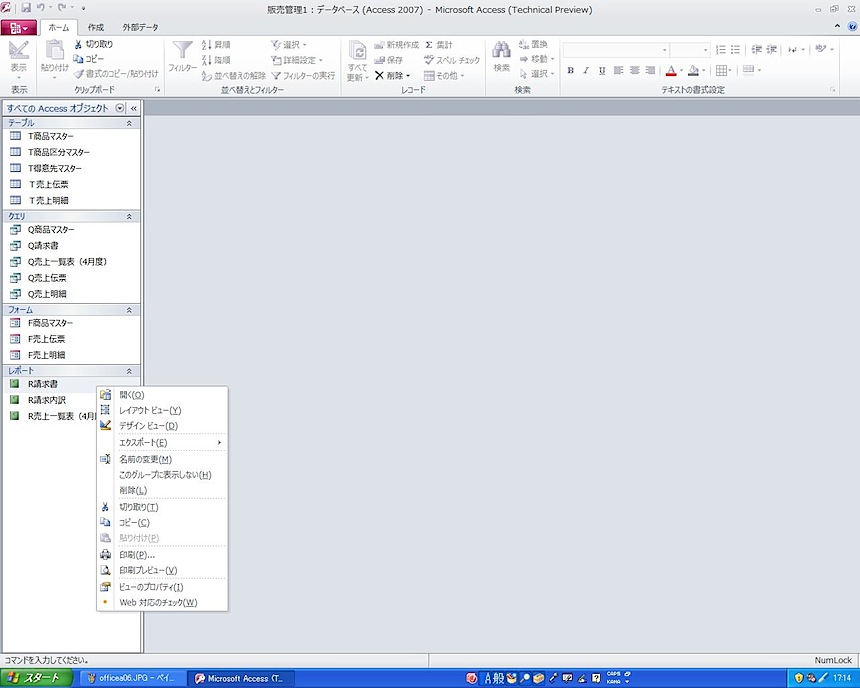Toggle Italic formatting
Screen dimensions: 860x688
coord(586,70)
